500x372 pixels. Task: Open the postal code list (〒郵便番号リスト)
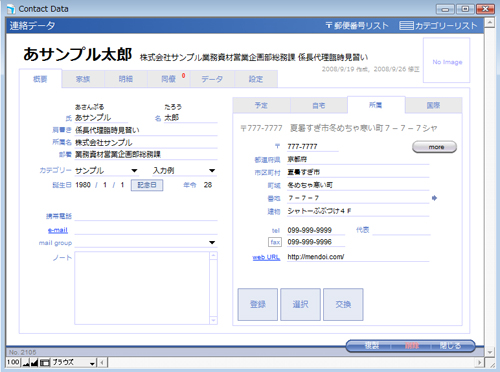(x=357, y=26)
